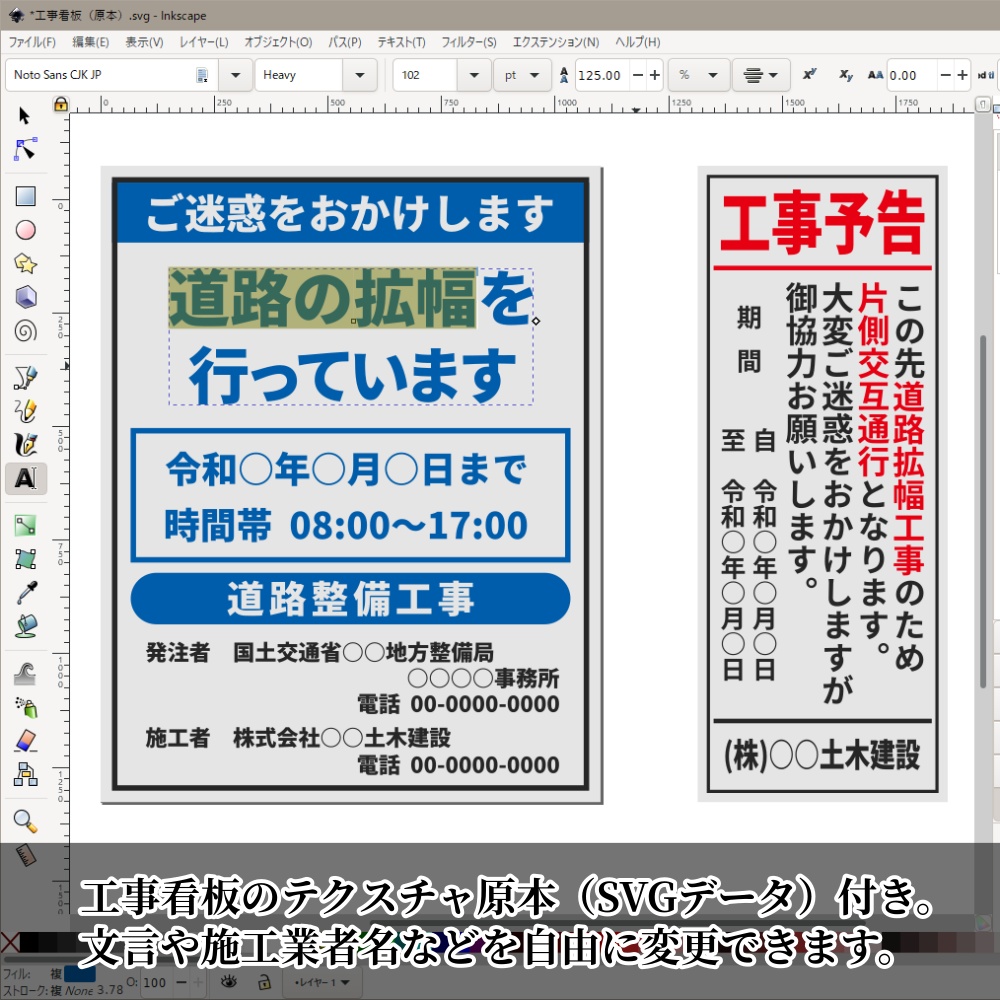Open the % line spacing unit dropdown
Image resolution: width=1000 pixels, height=1000 pixels.
(x=698, y=75)
